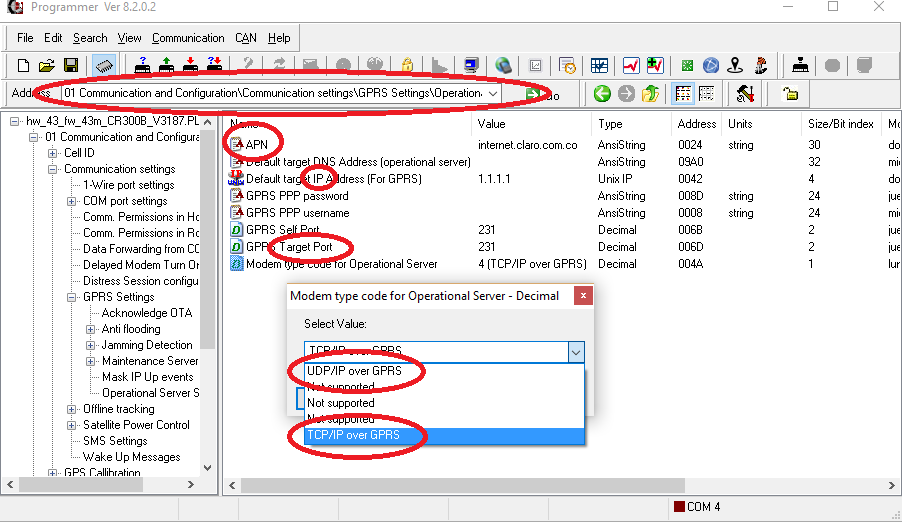Viewport: 902px width, 522px height.
Task: Click the map location pin toolbar icon
Action: click(x=735, y=65)
